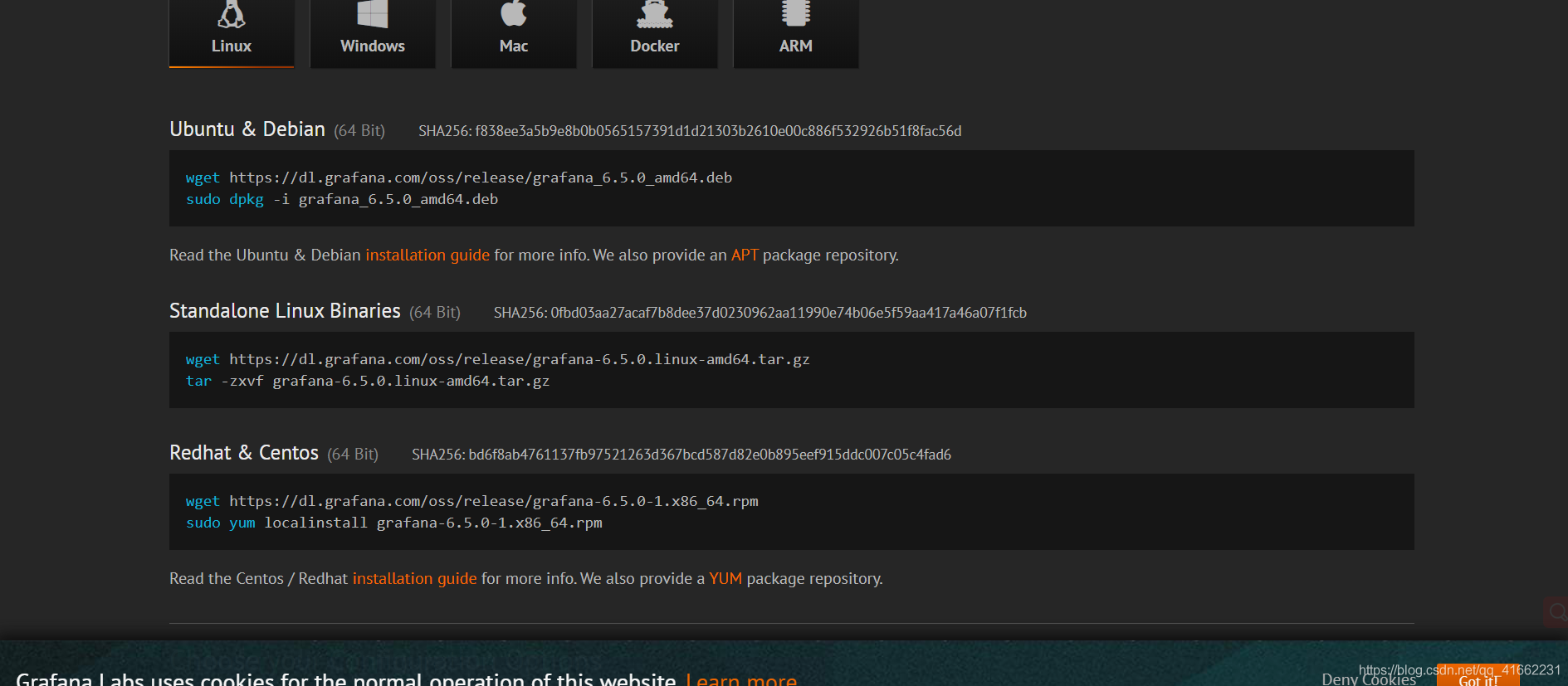Open the YUM package repository link

[725, 579]
